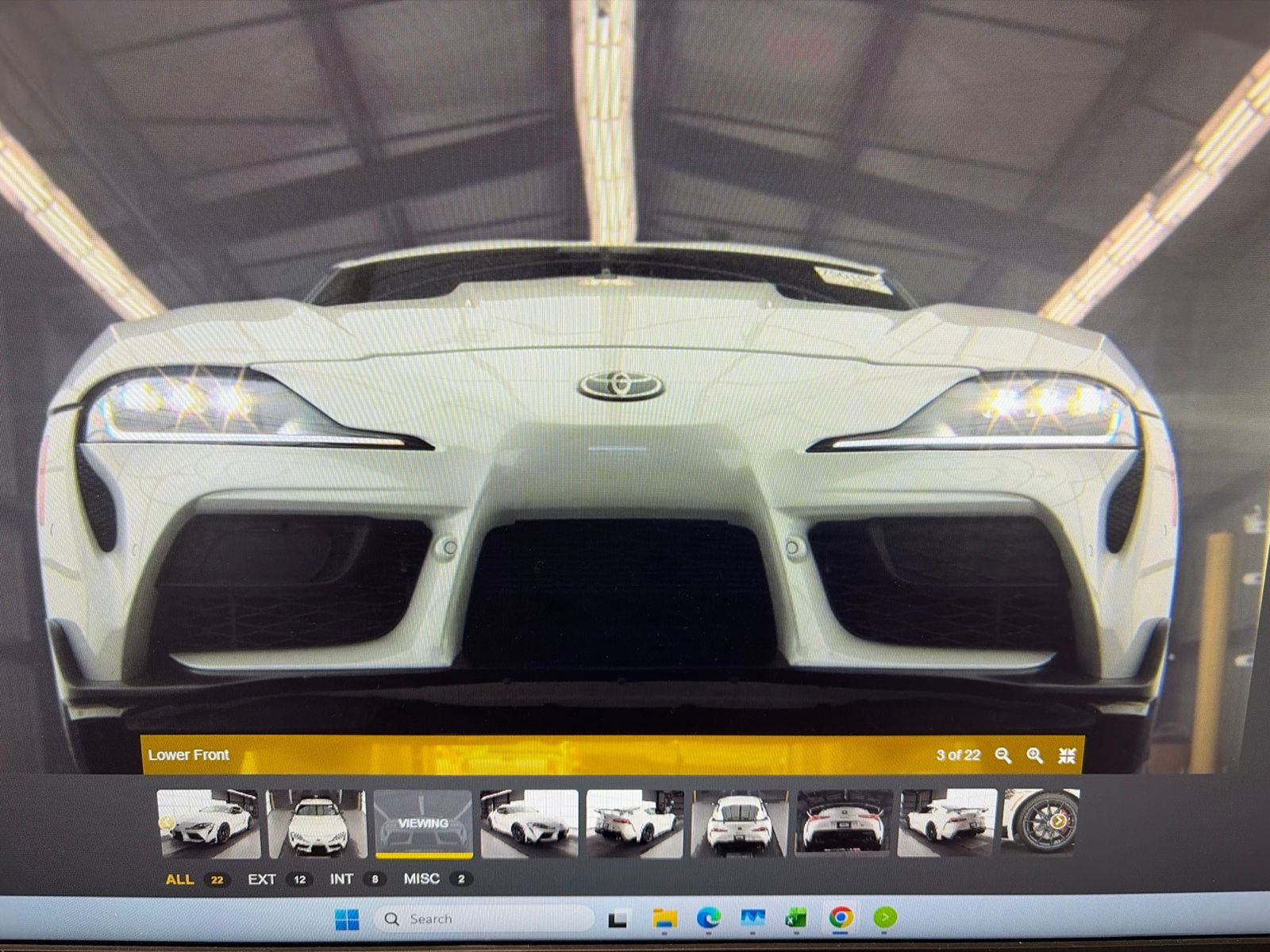Zoom out of the Lower Front photo

click(x=1003, y=756)
